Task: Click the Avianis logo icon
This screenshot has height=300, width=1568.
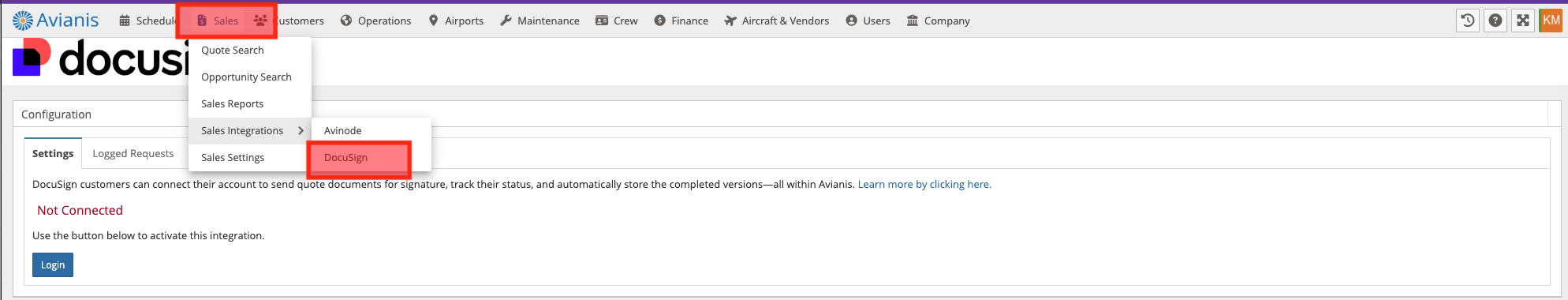Action: (x=23, y=21)
